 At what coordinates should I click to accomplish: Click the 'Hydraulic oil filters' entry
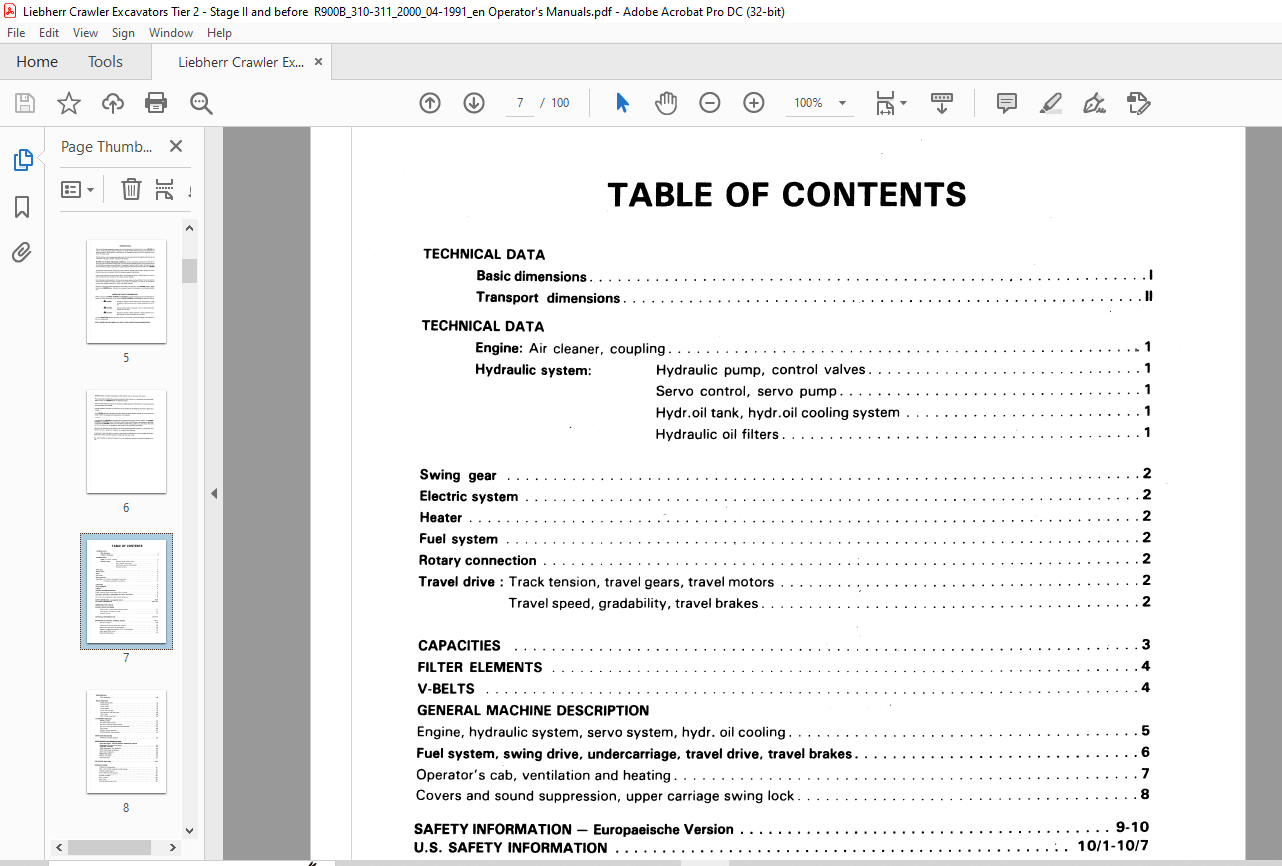[717, 434]
